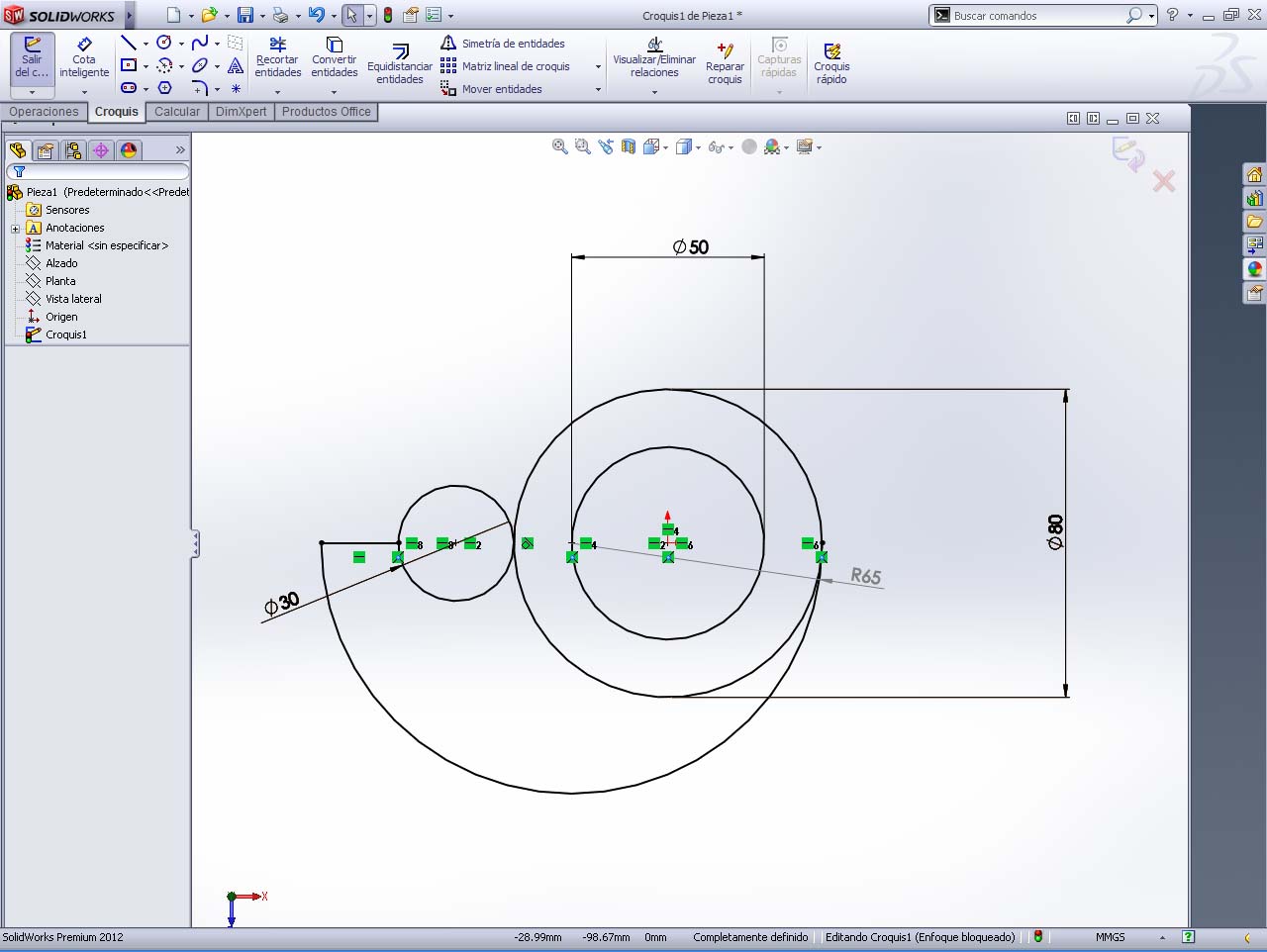This screenshot has width=1267, height=952.
Task: Click Reparar croquis tool
Action: pyautogui.click(x=725, y=64)
